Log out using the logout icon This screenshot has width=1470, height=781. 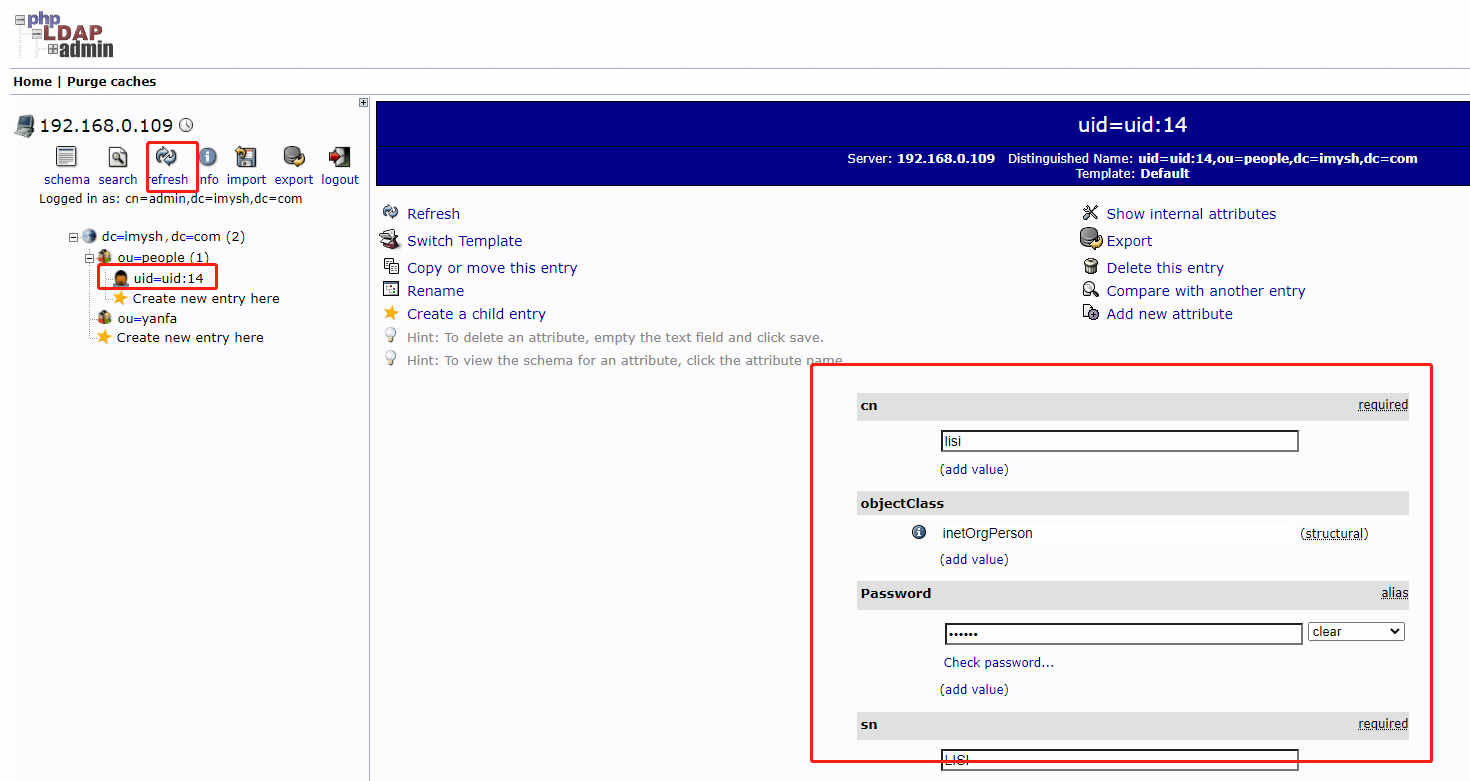(x=339, y=158)
